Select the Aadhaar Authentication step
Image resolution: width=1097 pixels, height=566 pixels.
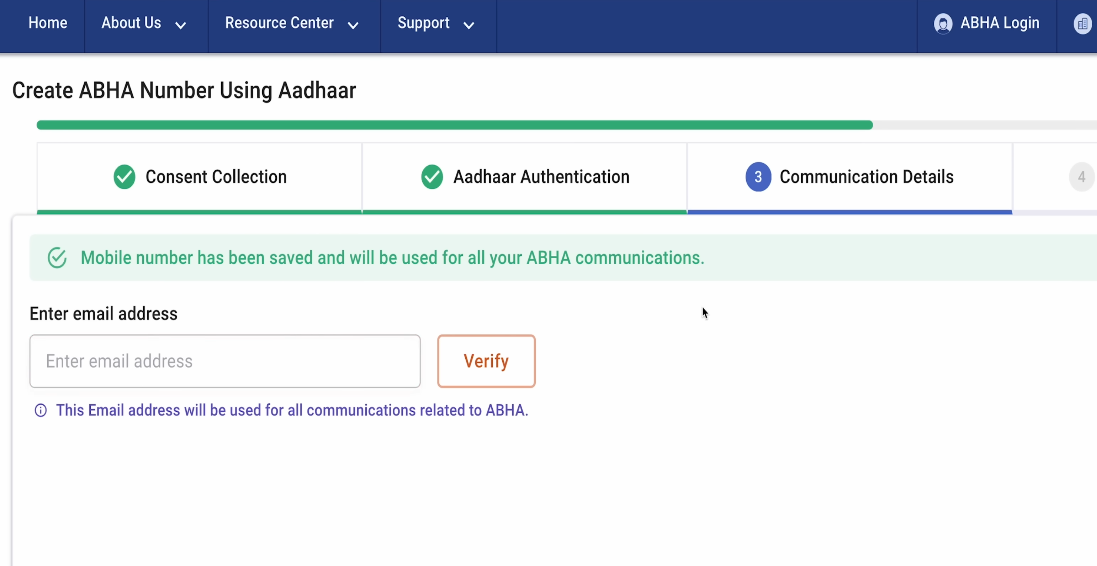click(x=525, y=177)
